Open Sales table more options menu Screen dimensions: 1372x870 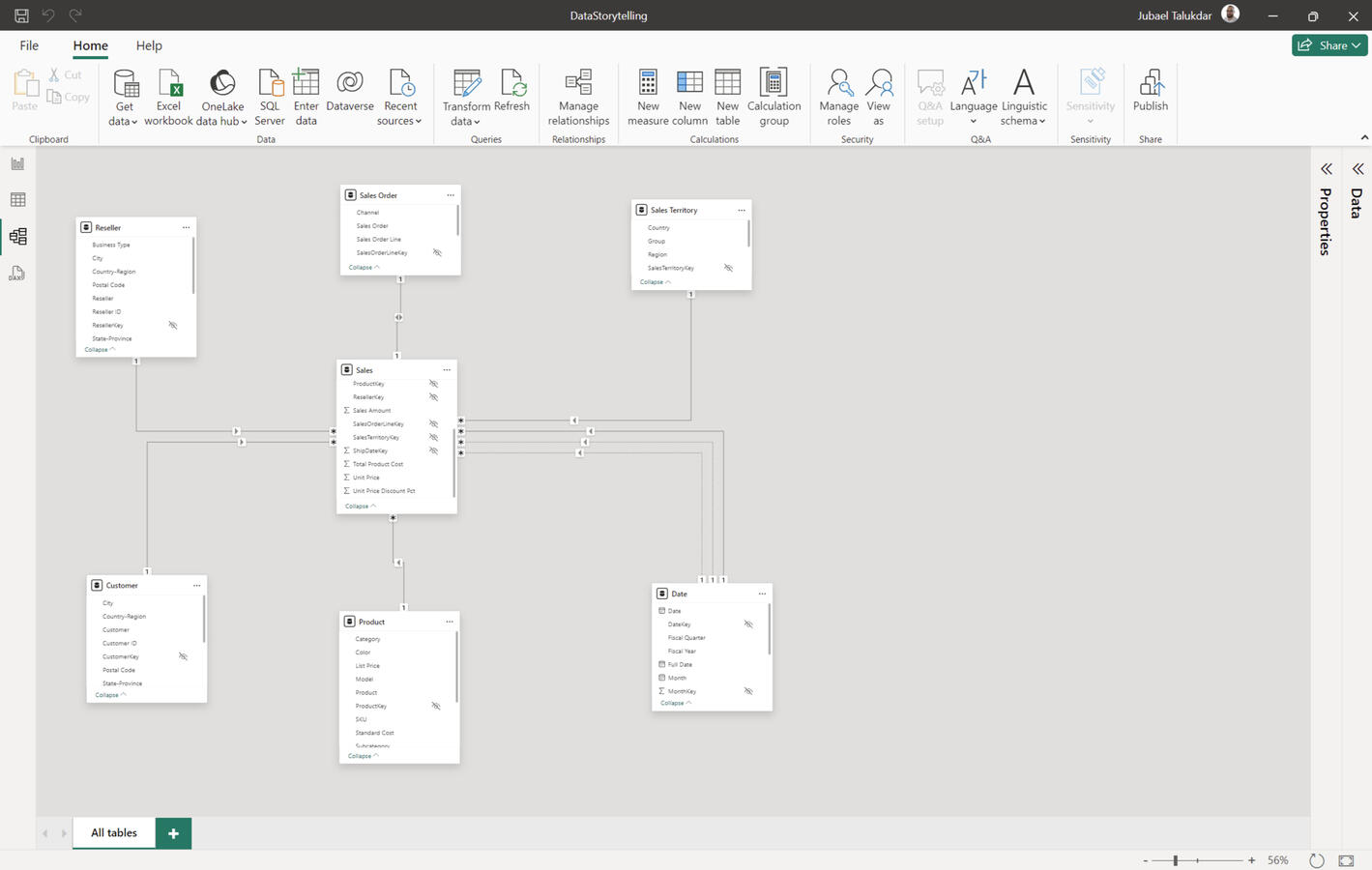pos(447,370)
